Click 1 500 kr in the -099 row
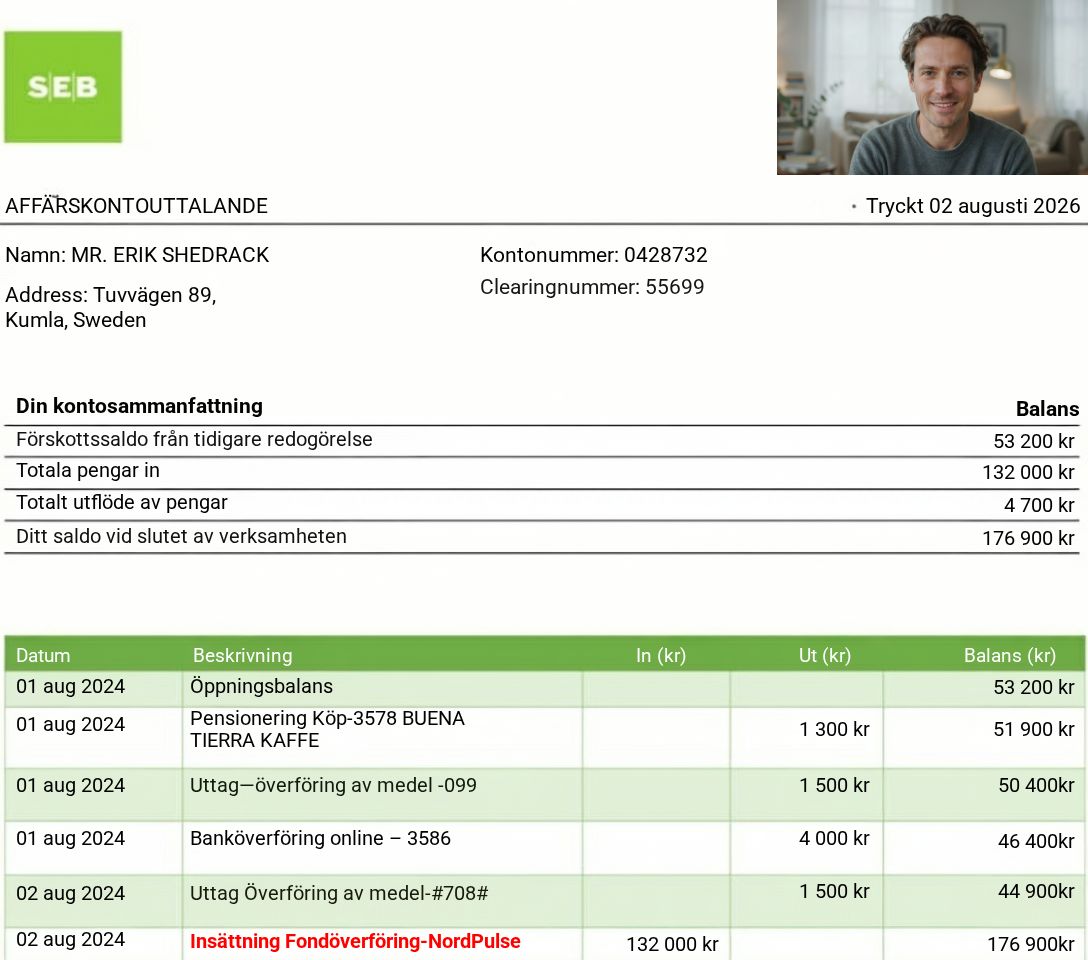Image resolution: width=1088 pixels, height=960 pixels. pyautogui.click(x=834, y=785)
